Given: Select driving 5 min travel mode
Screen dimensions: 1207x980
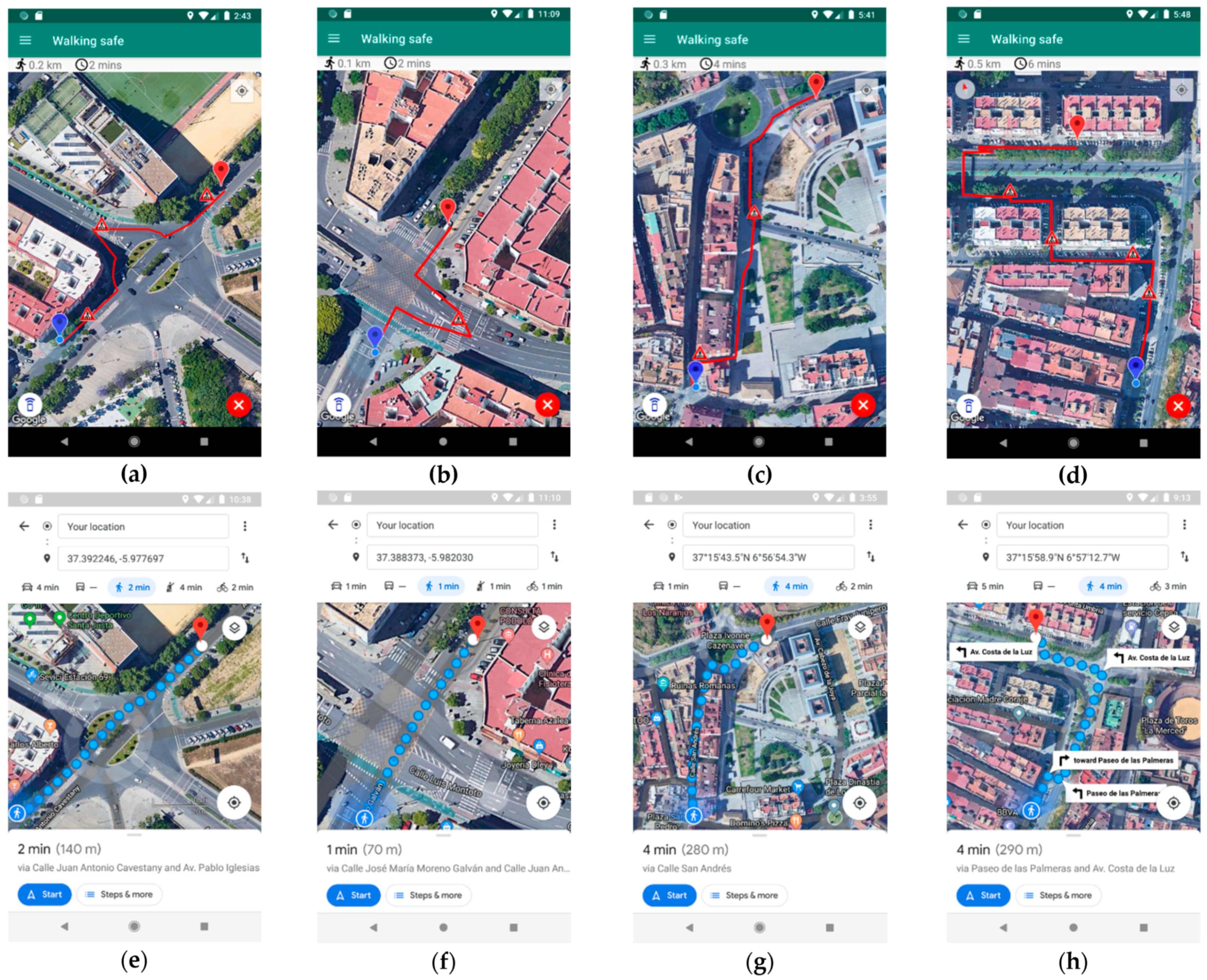Looking at the screenshot, I should coord(986,586).
